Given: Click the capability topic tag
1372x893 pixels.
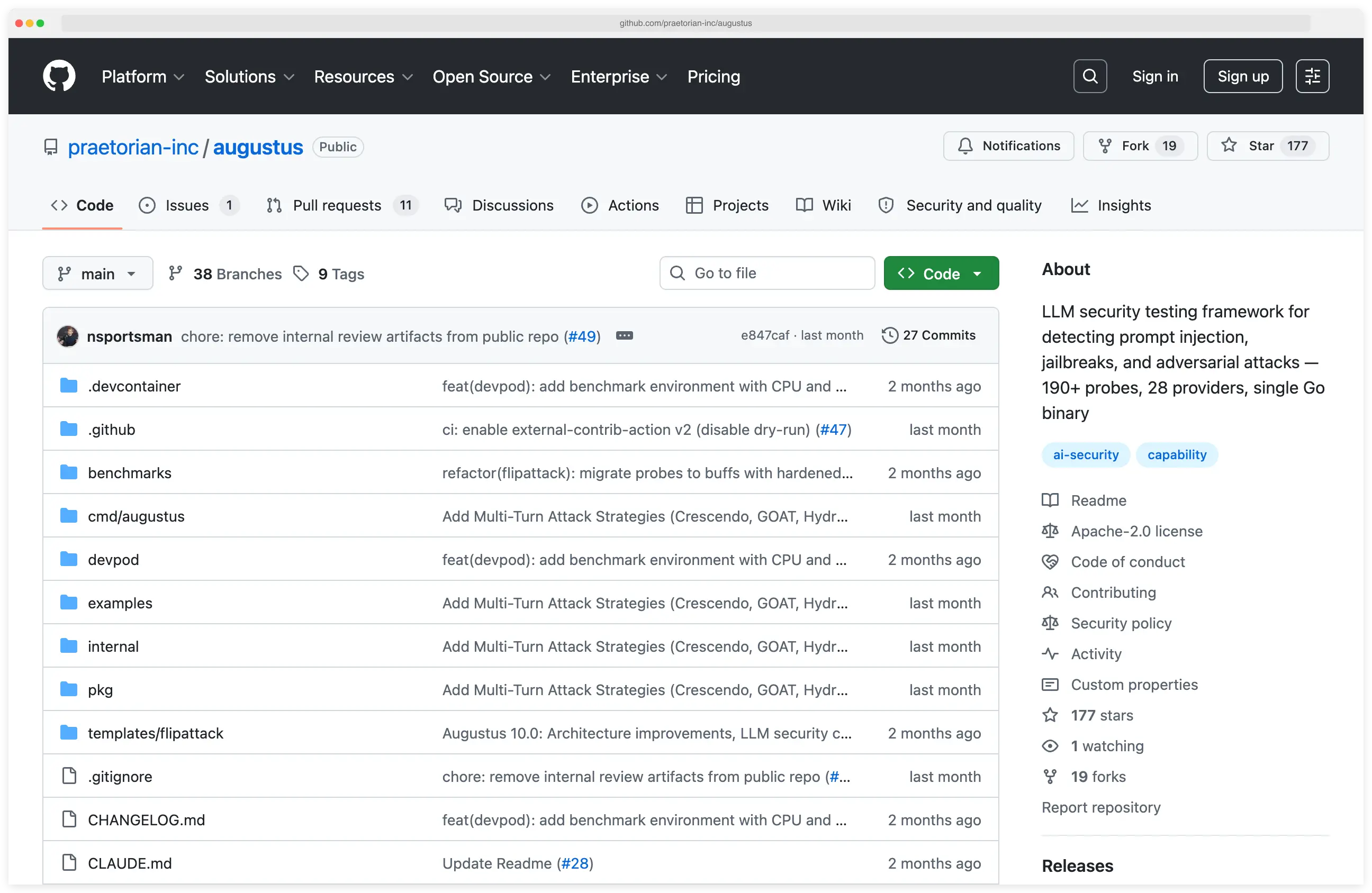Looking at the screenshot, I should point(1176,454).
